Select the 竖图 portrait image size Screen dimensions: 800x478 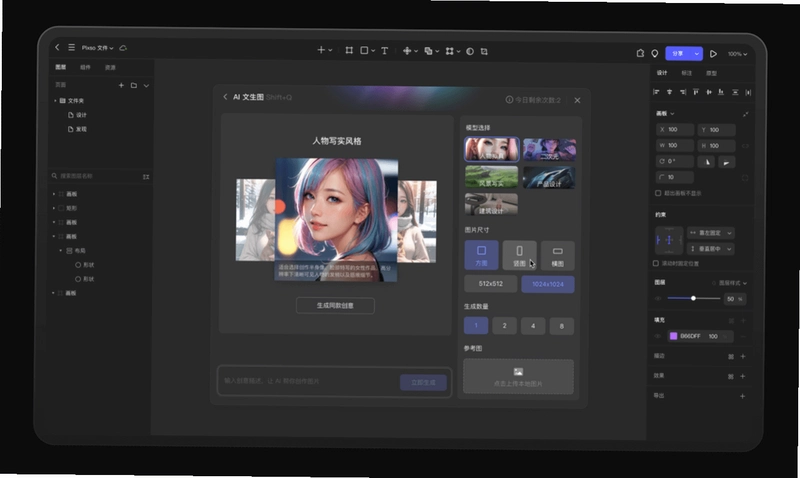coord(519,255)
